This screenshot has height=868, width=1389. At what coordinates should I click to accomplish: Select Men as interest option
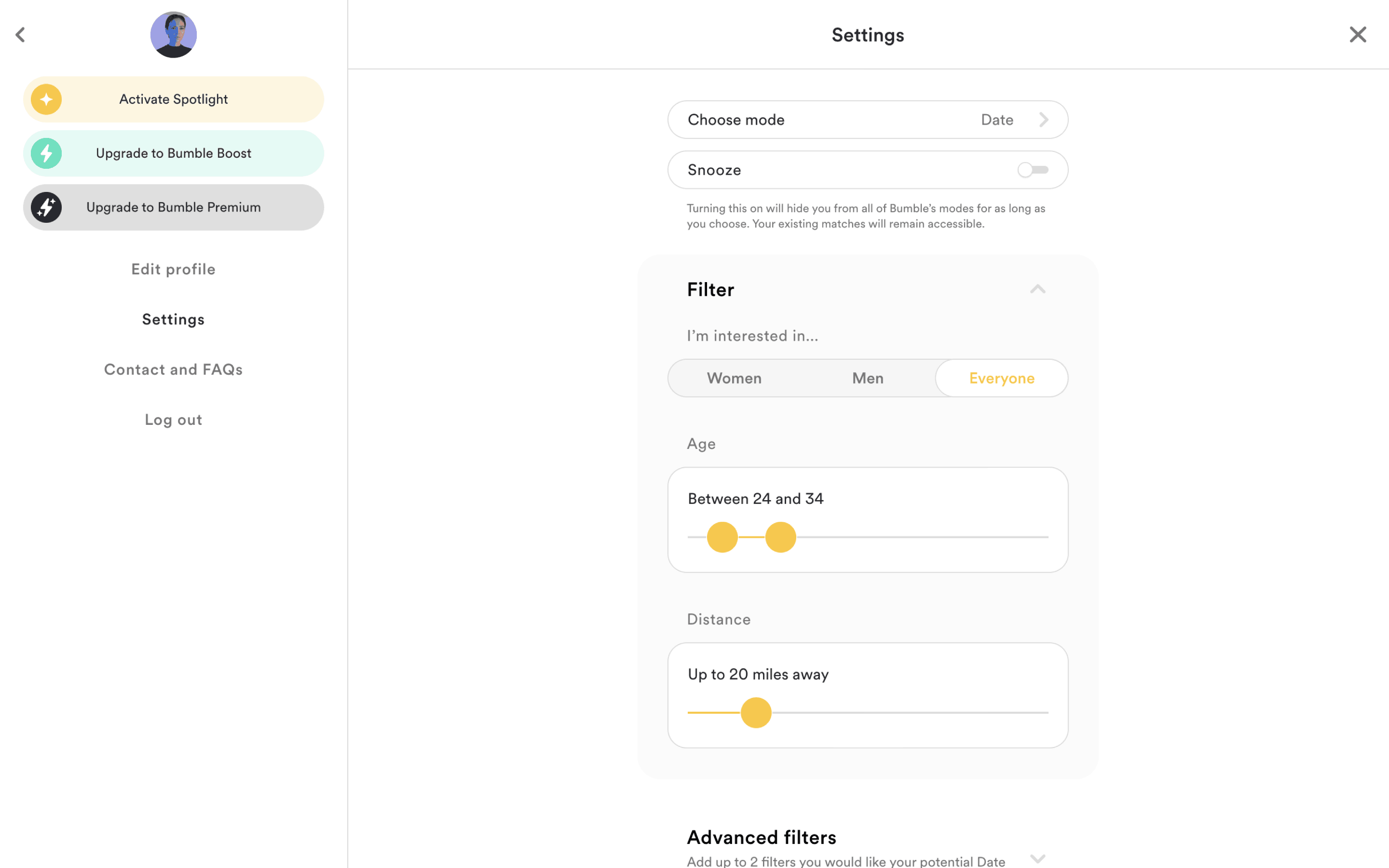[x=867, y=379]
